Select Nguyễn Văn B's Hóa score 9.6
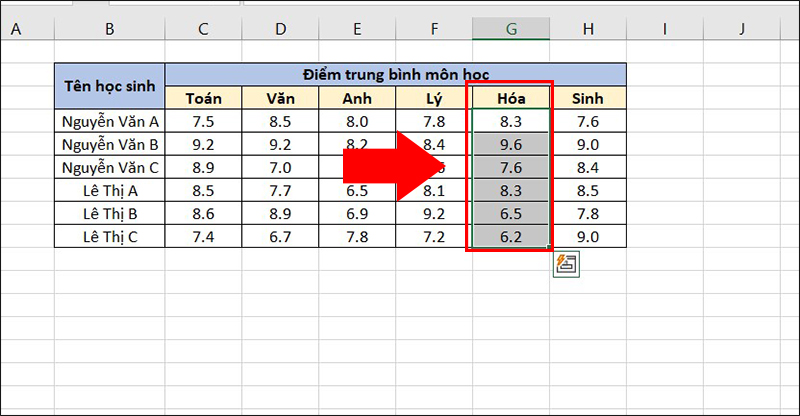The width and height of the screenshot is (800, 416). 511,144
